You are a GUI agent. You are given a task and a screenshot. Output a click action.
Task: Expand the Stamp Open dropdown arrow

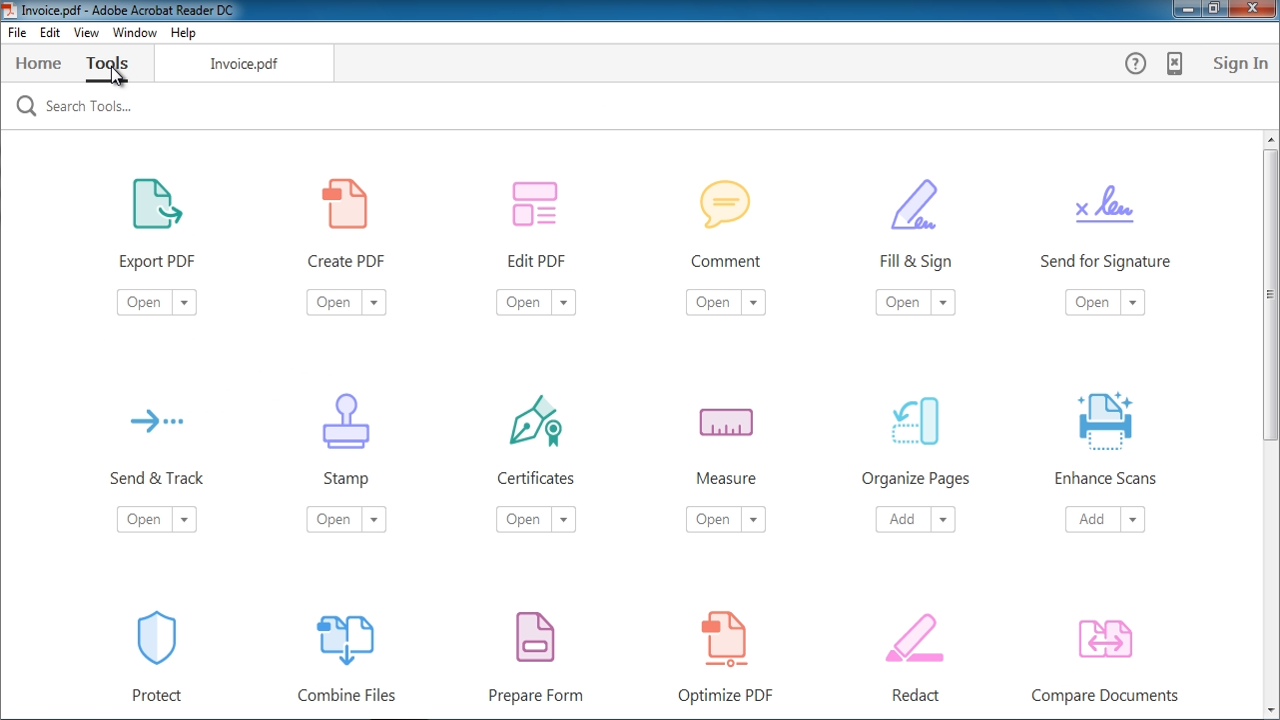(374, 520)
